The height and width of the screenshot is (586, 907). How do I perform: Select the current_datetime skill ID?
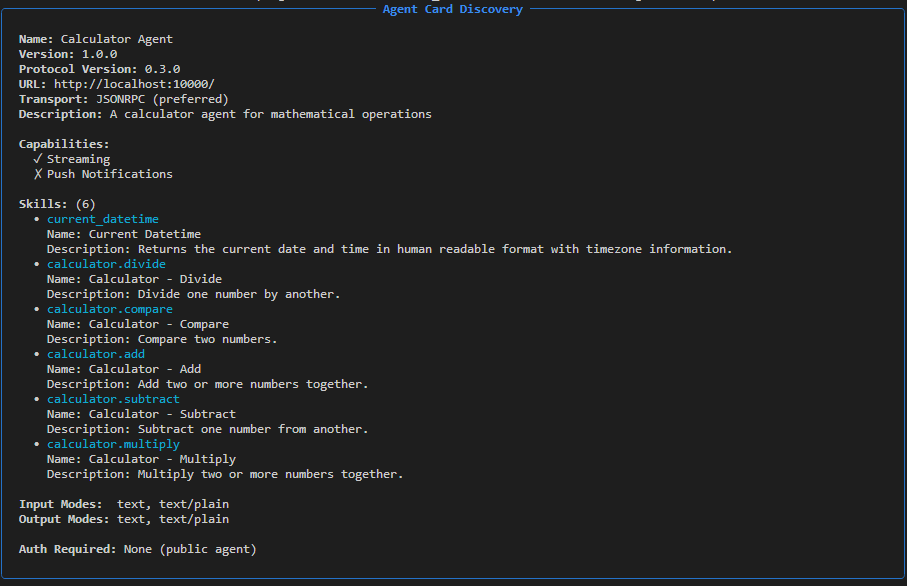(x=102, y=219)
